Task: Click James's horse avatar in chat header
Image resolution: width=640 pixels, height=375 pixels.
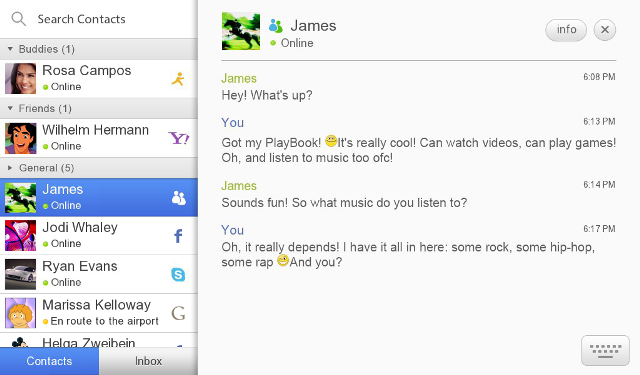Action: coord(241,31)
